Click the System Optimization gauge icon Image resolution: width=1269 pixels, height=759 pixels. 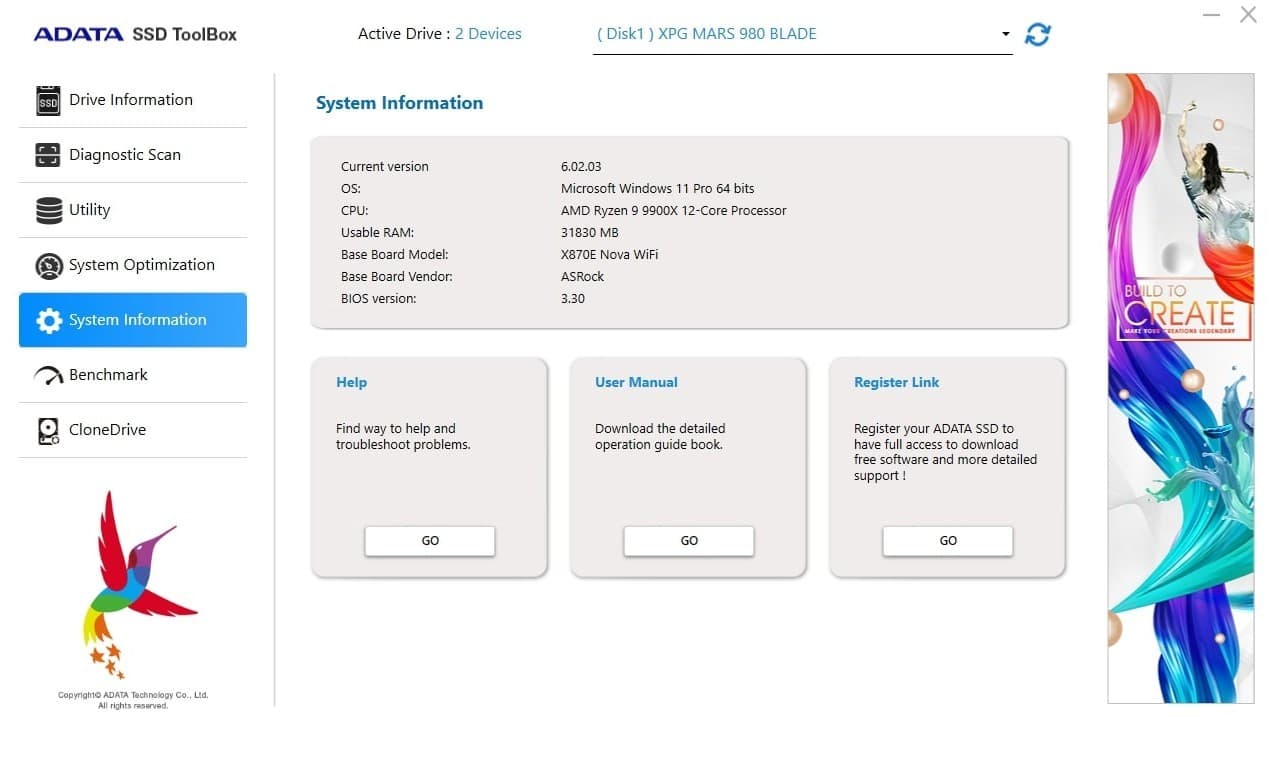(x=48, y=265)
